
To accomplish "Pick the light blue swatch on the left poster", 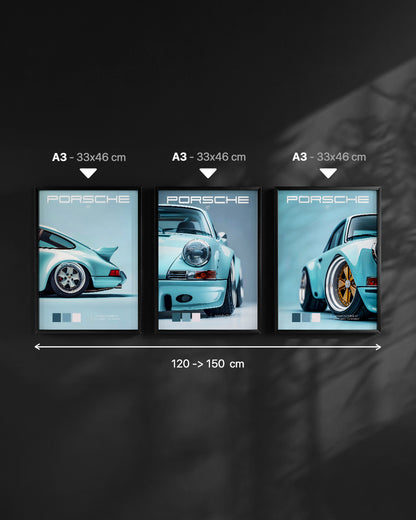I will click(67, 317).
